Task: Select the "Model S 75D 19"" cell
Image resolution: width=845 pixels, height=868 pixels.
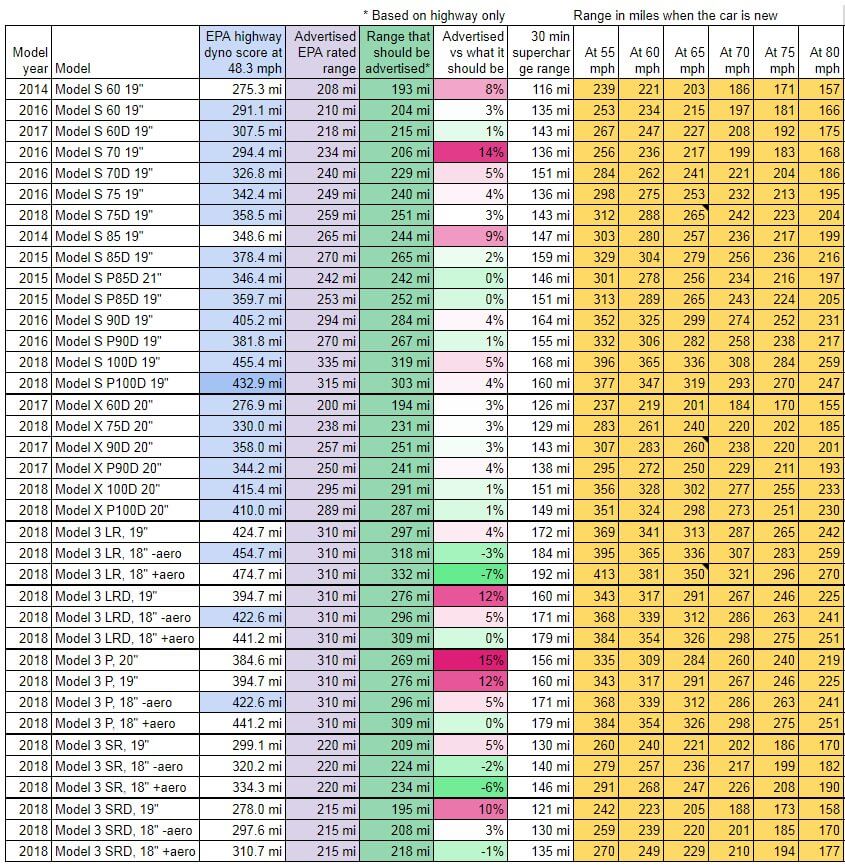Action: pos(126,215)
